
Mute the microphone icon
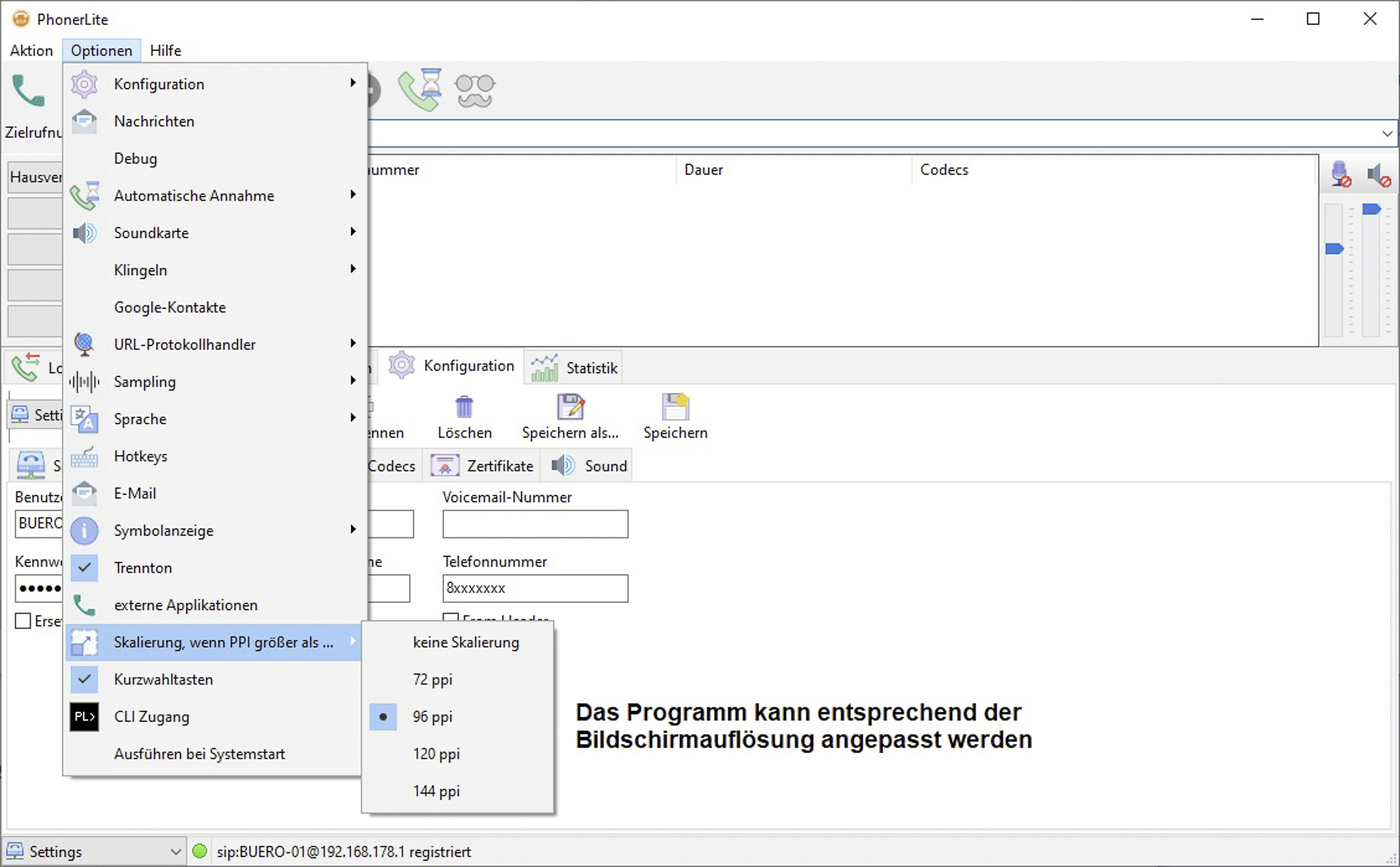(1341, 174)
